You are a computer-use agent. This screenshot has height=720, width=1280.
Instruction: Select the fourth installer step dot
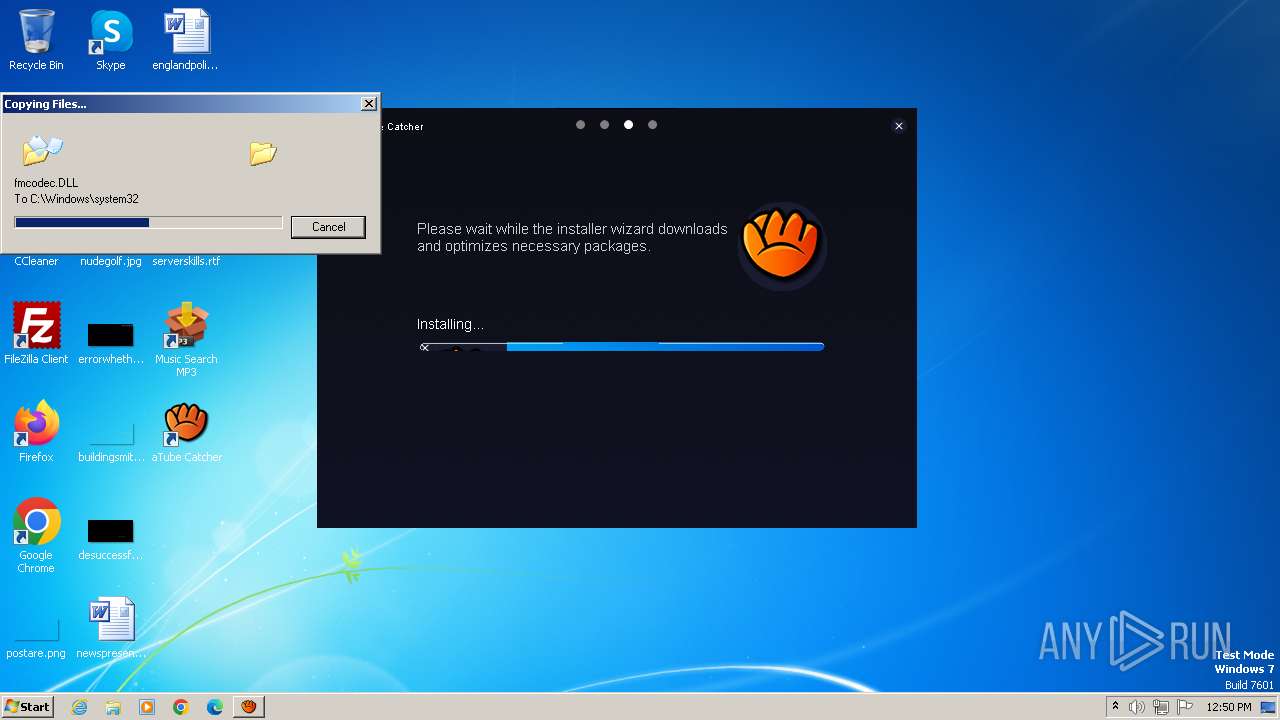pos(652,125)
